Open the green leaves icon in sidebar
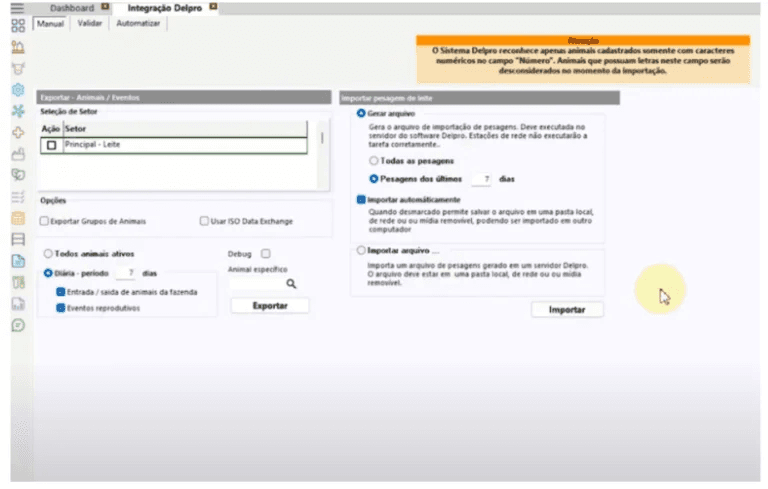The image size is (768, 489). 18,175
